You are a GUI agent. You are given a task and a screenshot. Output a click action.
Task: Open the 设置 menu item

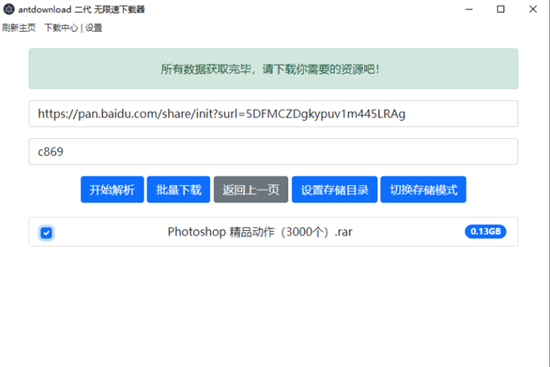(x=94, y=28)
